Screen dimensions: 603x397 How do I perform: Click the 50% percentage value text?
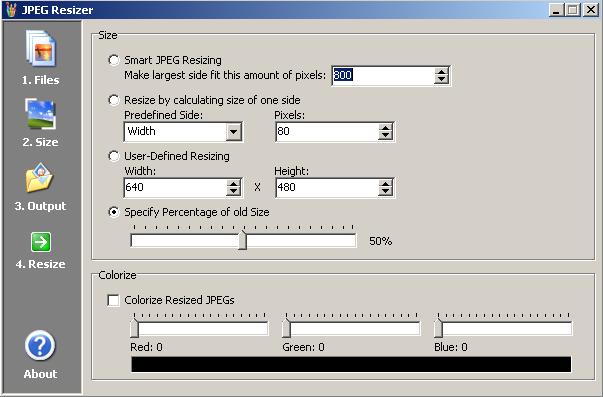380,241
